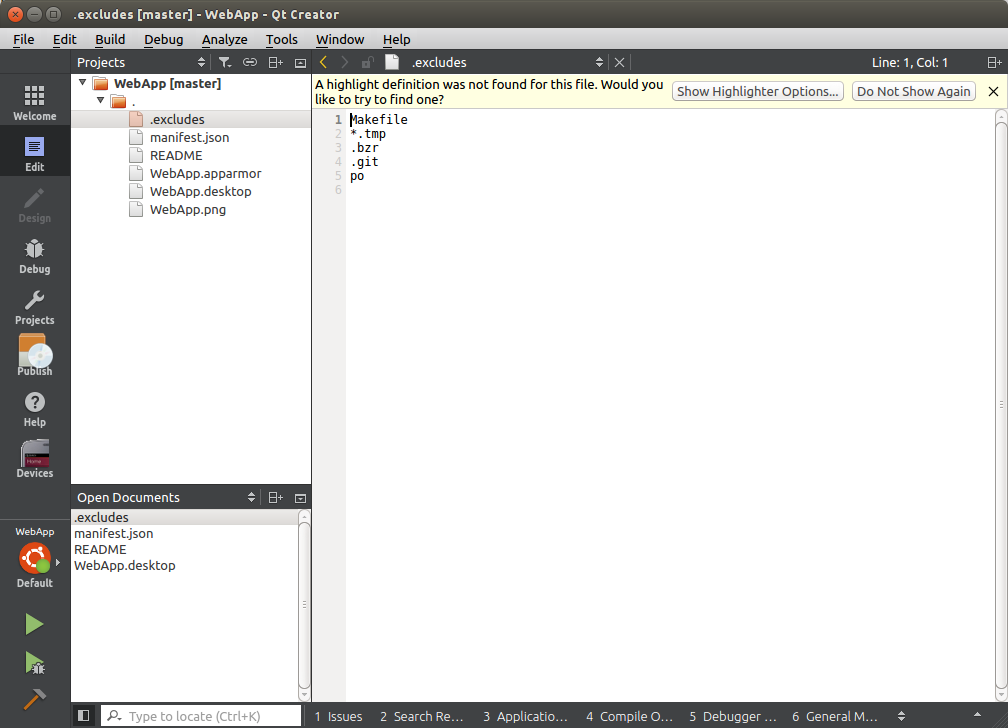The height and width of the screenshot is (728, 1008).
Task: Open the Design mode
Action: coord(35,205)
